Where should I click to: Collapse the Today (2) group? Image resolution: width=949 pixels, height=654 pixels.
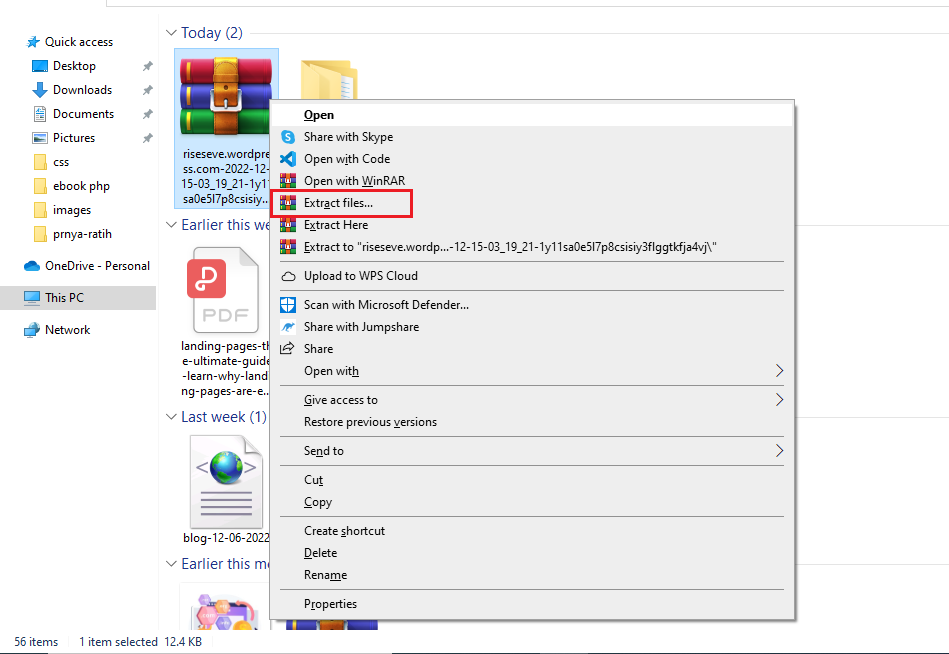(x=171, y=32)
